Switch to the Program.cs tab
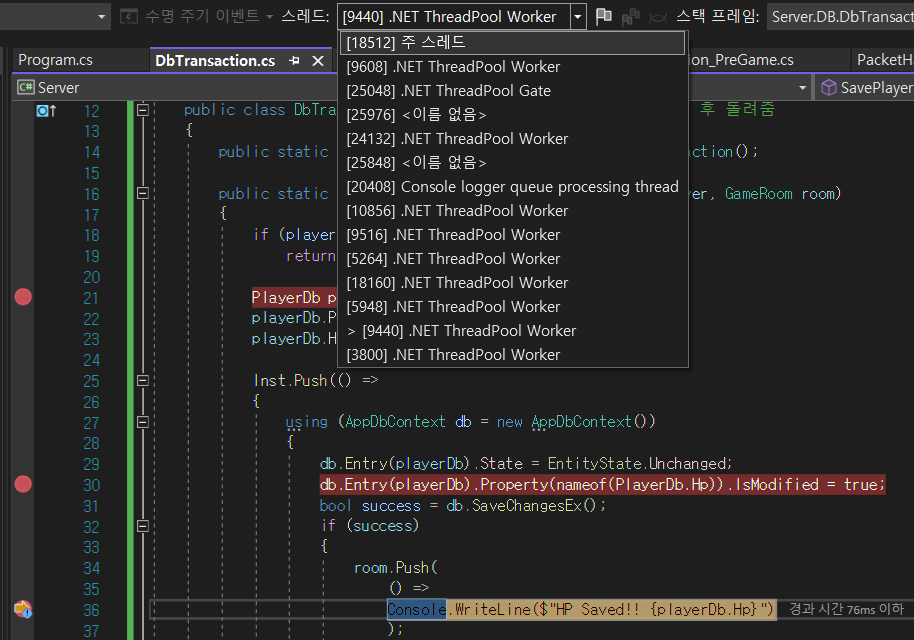 click(55, 60)
